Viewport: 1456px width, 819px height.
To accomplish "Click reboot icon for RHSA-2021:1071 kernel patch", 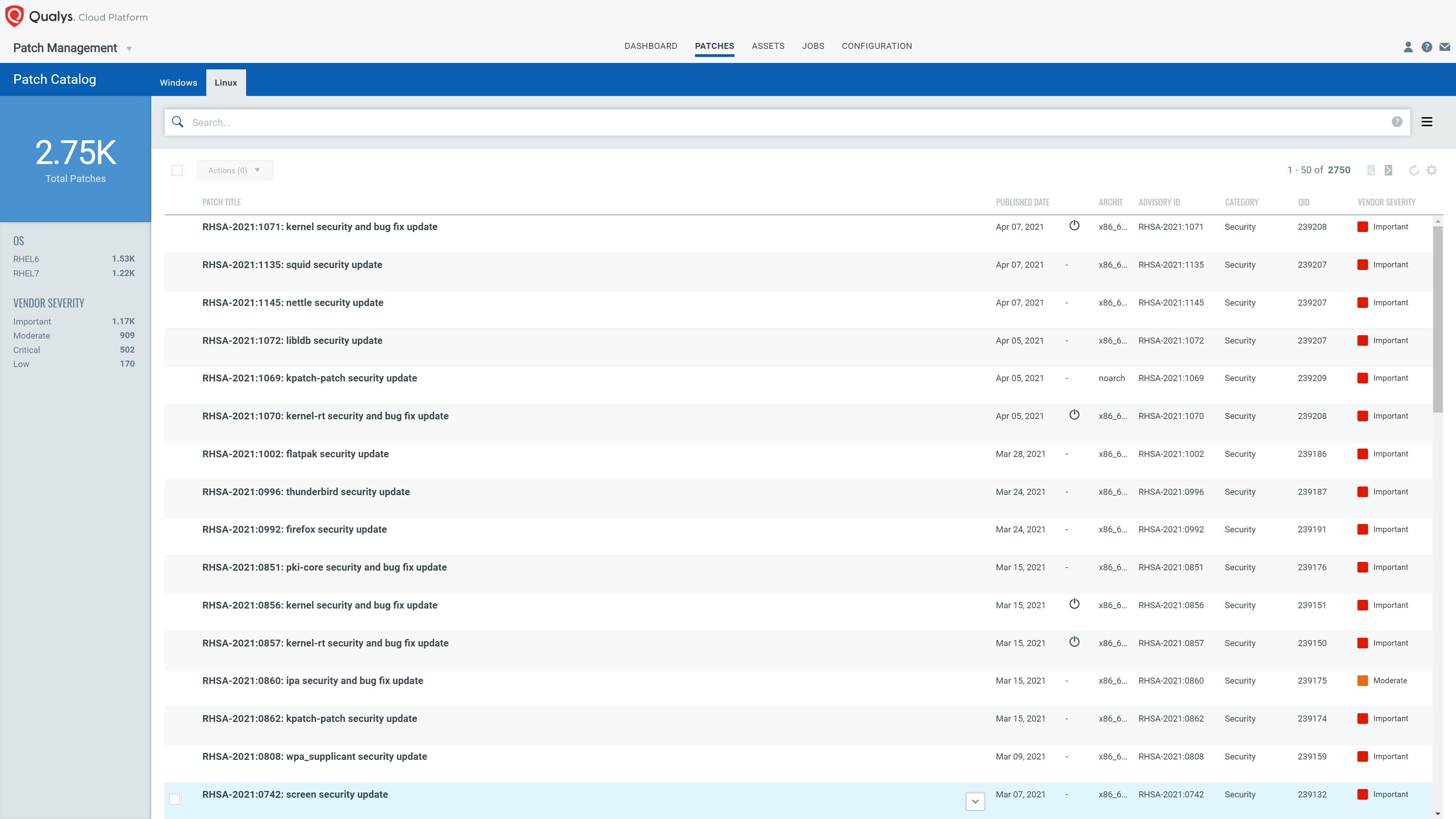I will click(x=1074, y=226).
